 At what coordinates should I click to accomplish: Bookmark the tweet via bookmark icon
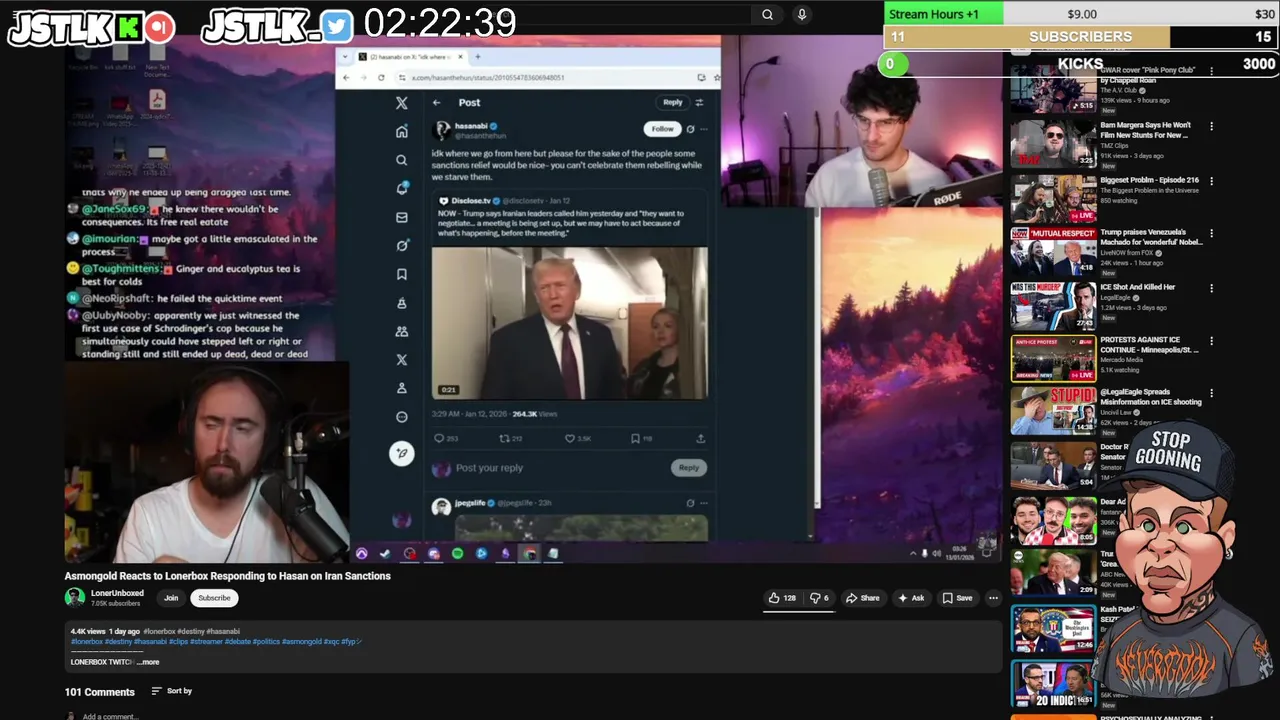point(635,438)
